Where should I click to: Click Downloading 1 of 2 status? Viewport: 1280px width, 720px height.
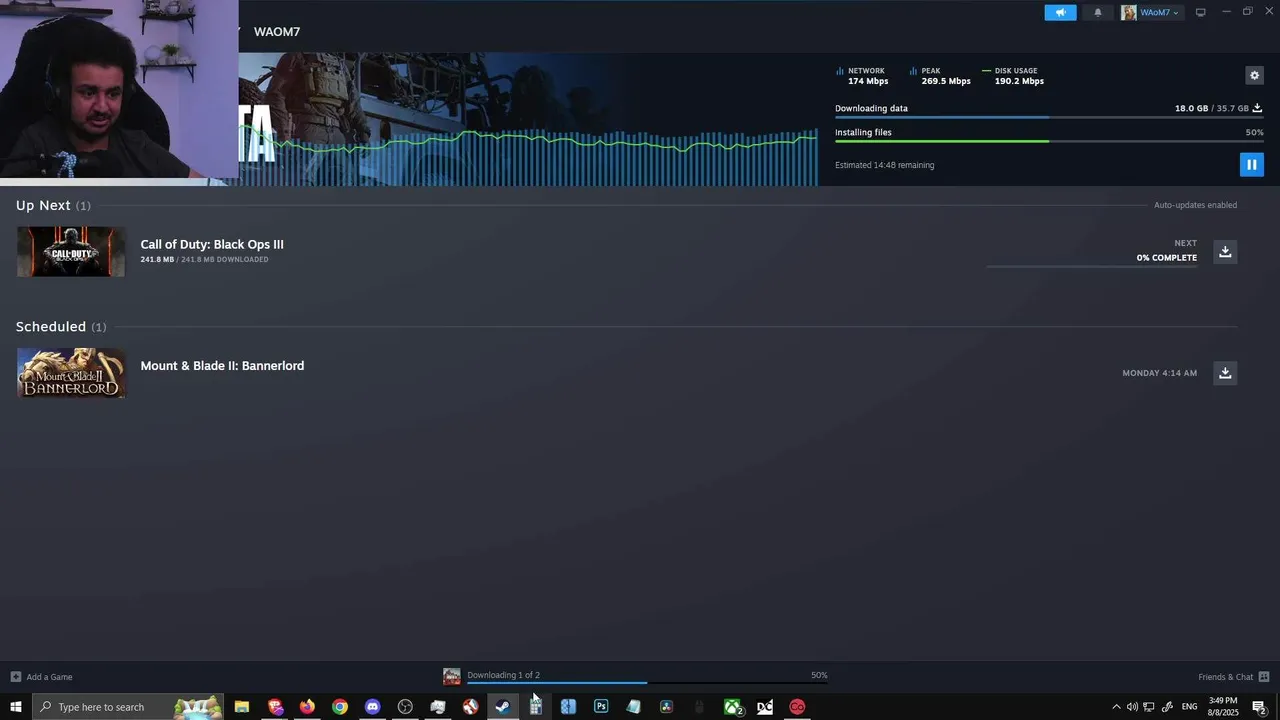coord(503,675)
